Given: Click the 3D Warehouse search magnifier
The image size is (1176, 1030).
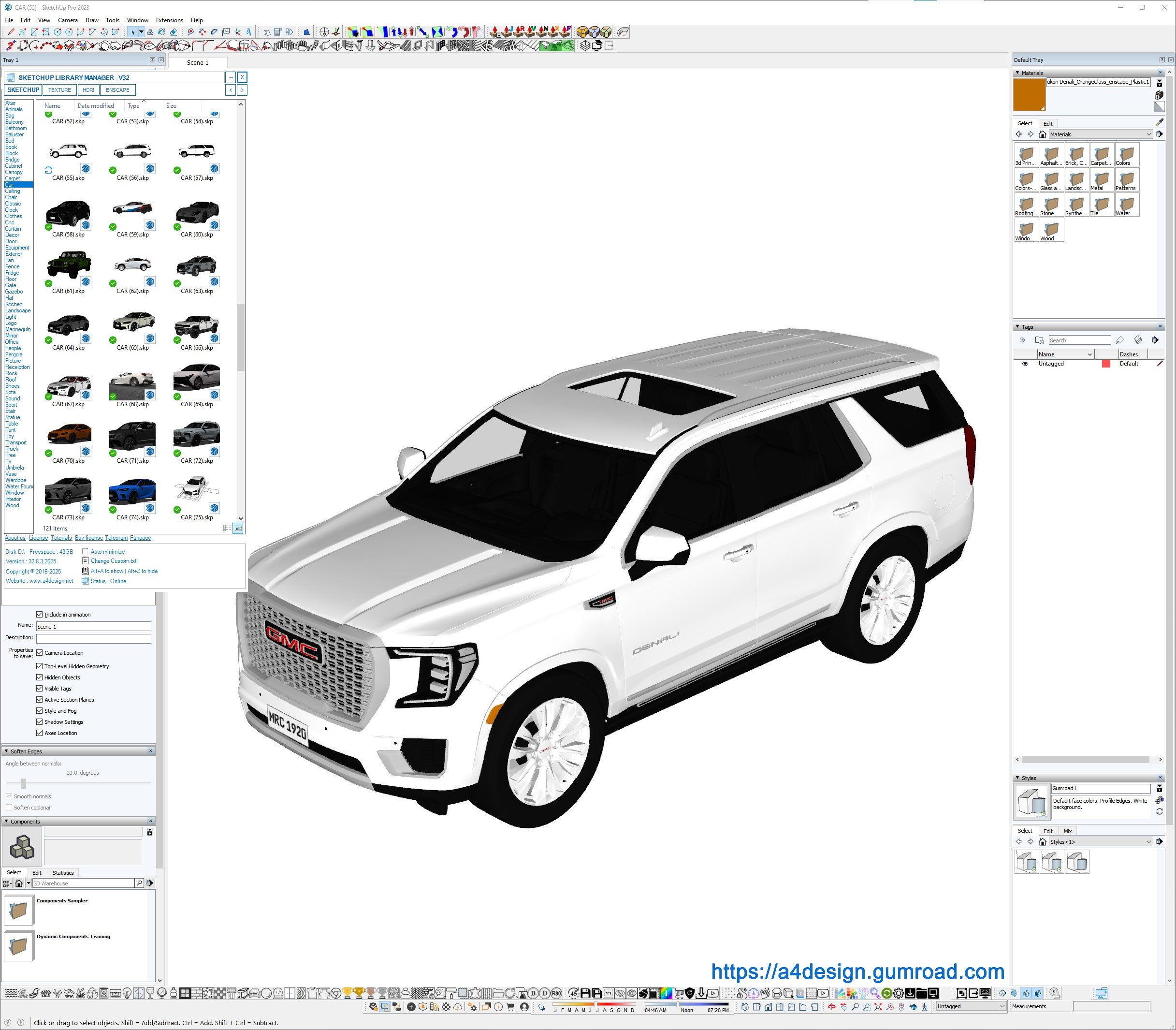Looking at the screenshot, I should coord(139,883).
